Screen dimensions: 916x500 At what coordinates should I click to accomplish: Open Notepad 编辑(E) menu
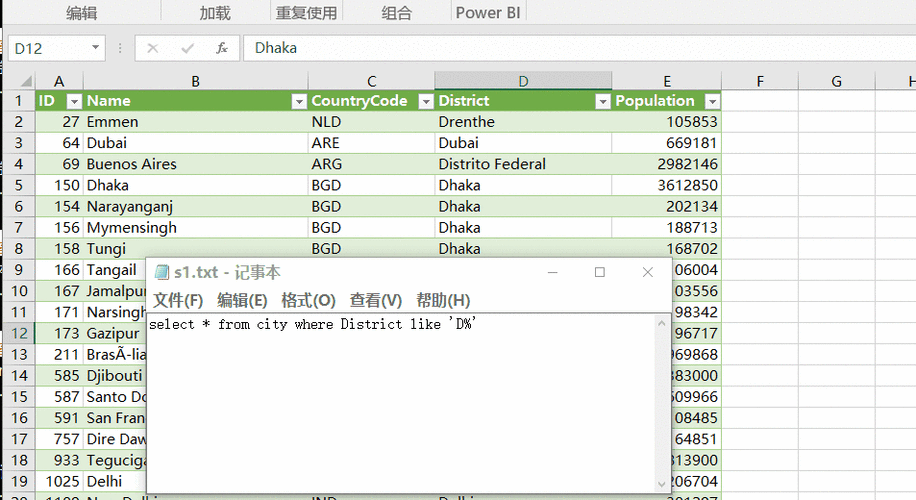click(x=242, y=300)
